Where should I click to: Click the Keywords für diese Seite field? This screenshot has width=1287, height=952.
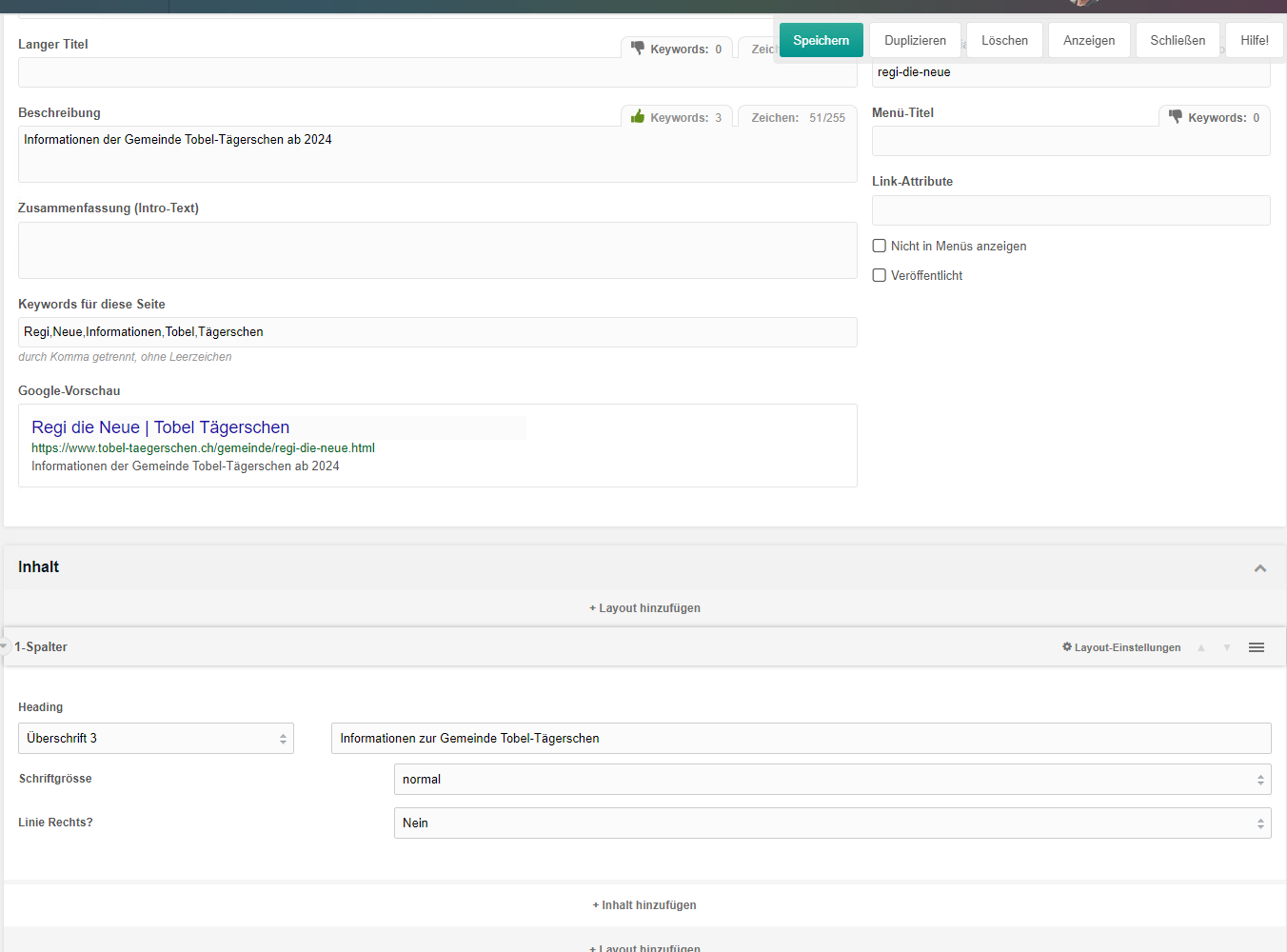(438, 332)
